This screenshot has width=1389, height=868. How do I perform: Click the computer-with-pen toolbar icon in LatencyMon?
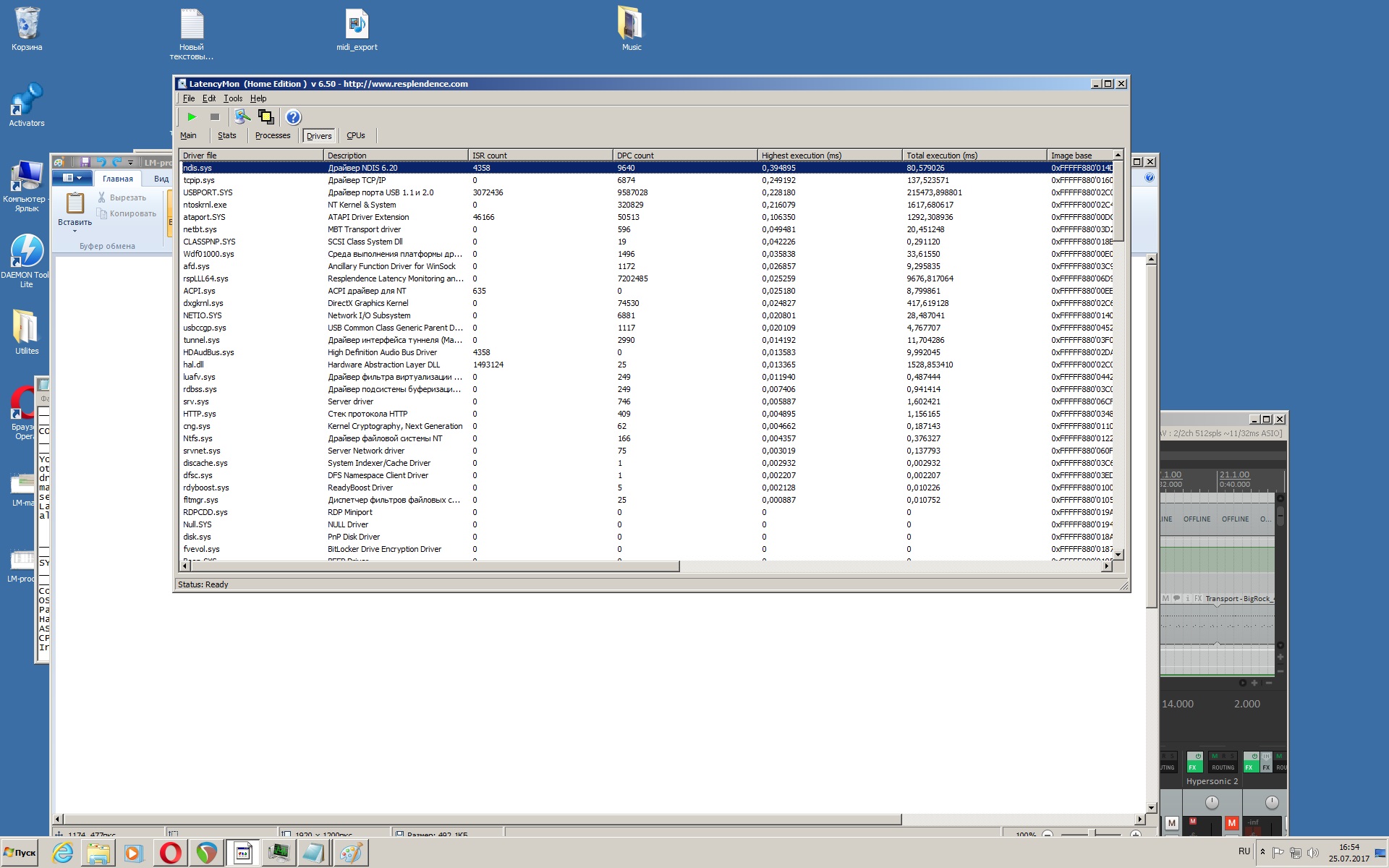(242, 117)
